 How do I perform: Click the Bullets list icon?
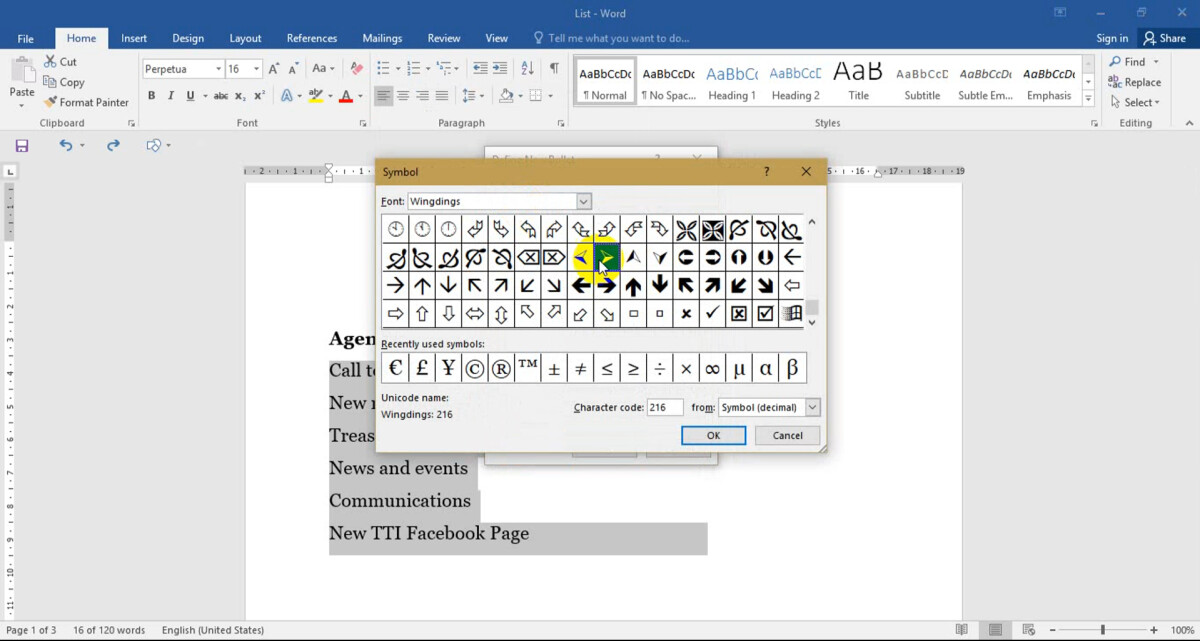point(383,68)
